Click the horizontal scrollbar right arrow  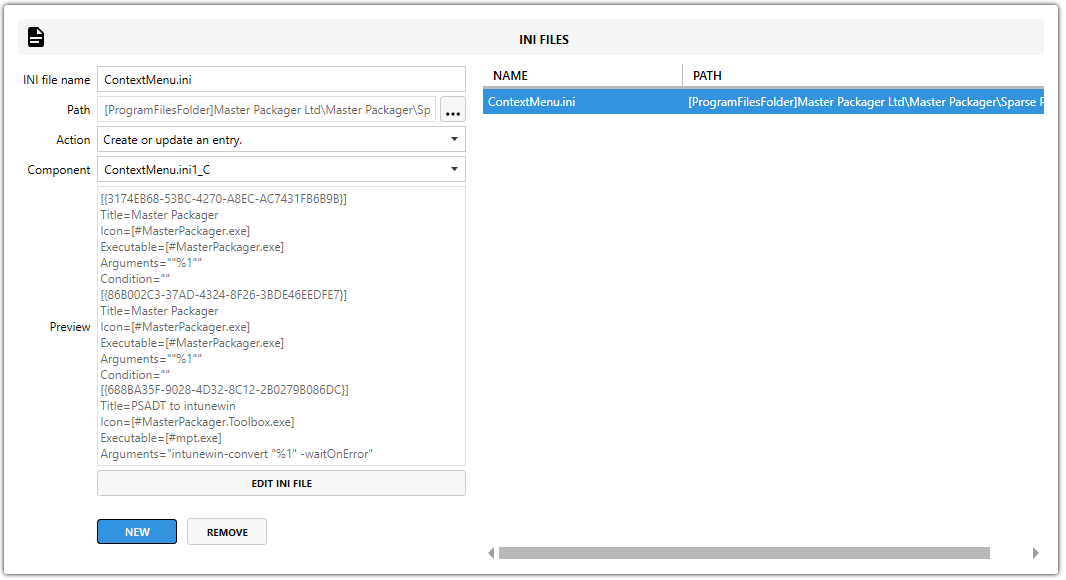1035,553
